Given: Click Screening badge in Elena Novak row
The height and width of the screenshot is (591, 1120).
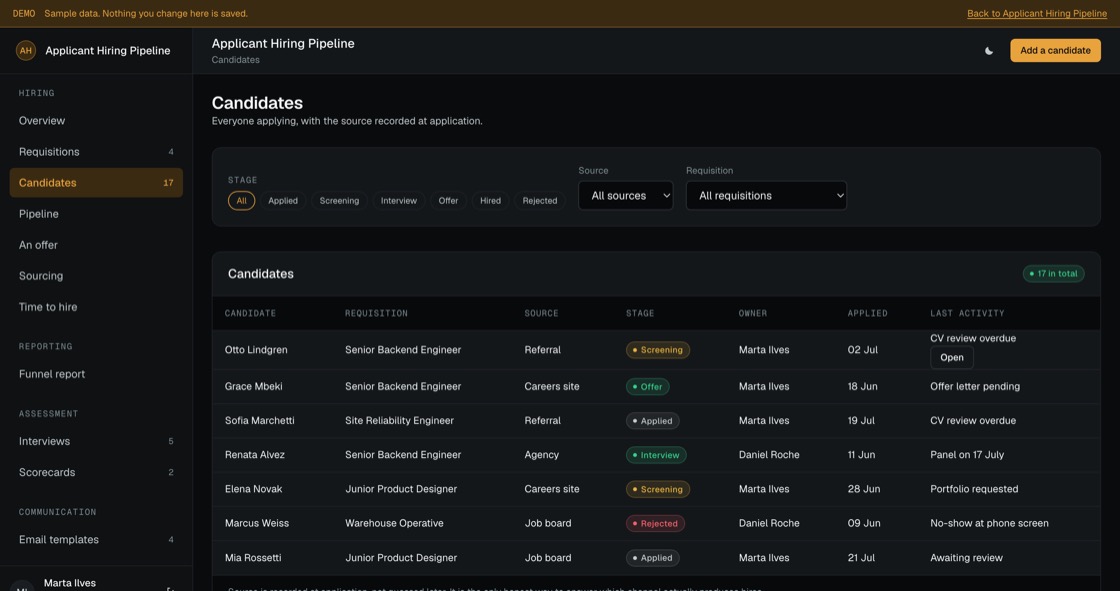Looking at the screenshot, I should pyautogui.click(x=658, y=490).
